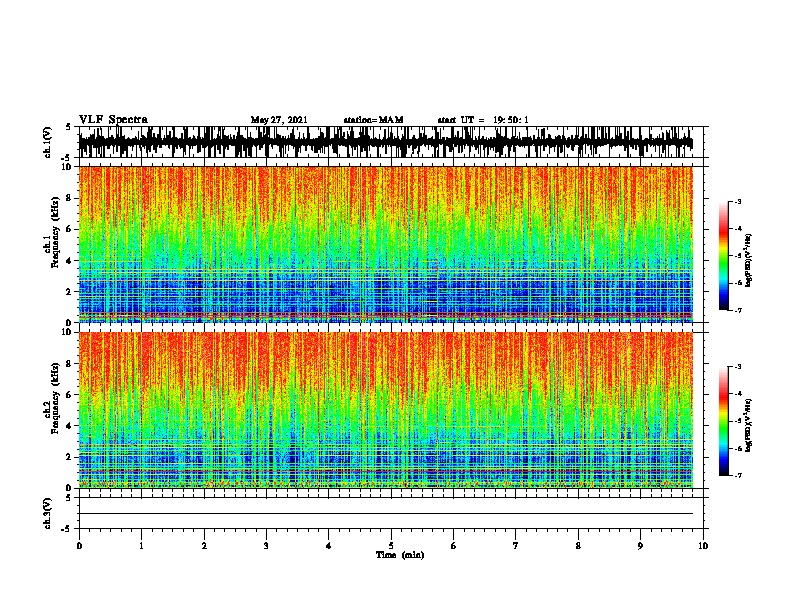The height and width of the screenshot is (612, 792).
Task: Click time axis tick label "9"
Action: (x=640, y=546)
